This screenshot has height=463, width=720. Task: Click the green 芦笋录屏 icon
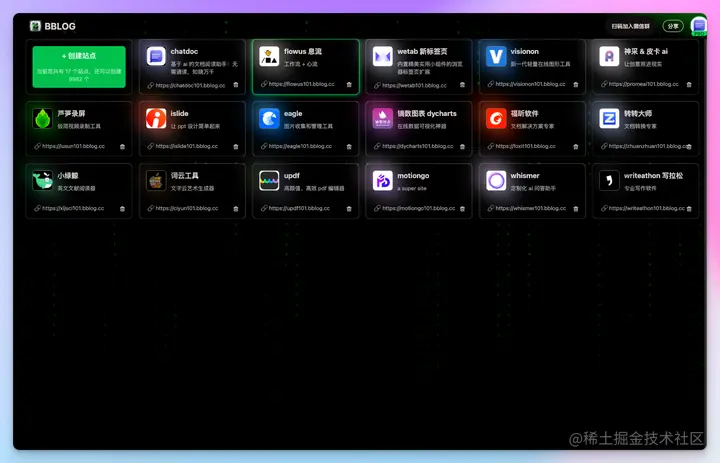coord(43,119)
